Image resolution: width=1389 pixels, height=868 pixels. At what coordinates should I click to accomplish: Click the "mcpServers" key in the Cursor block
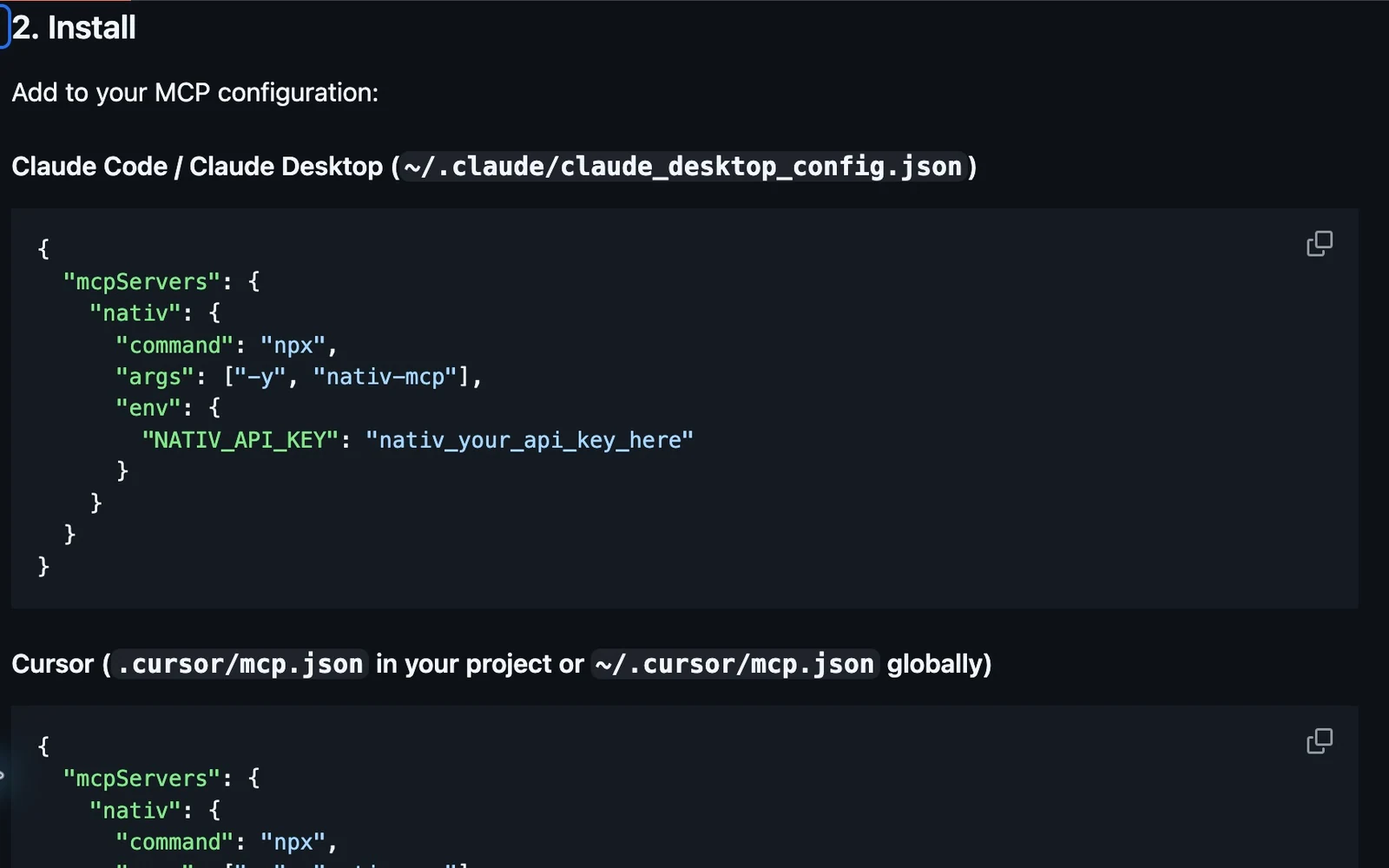(142, 779)
